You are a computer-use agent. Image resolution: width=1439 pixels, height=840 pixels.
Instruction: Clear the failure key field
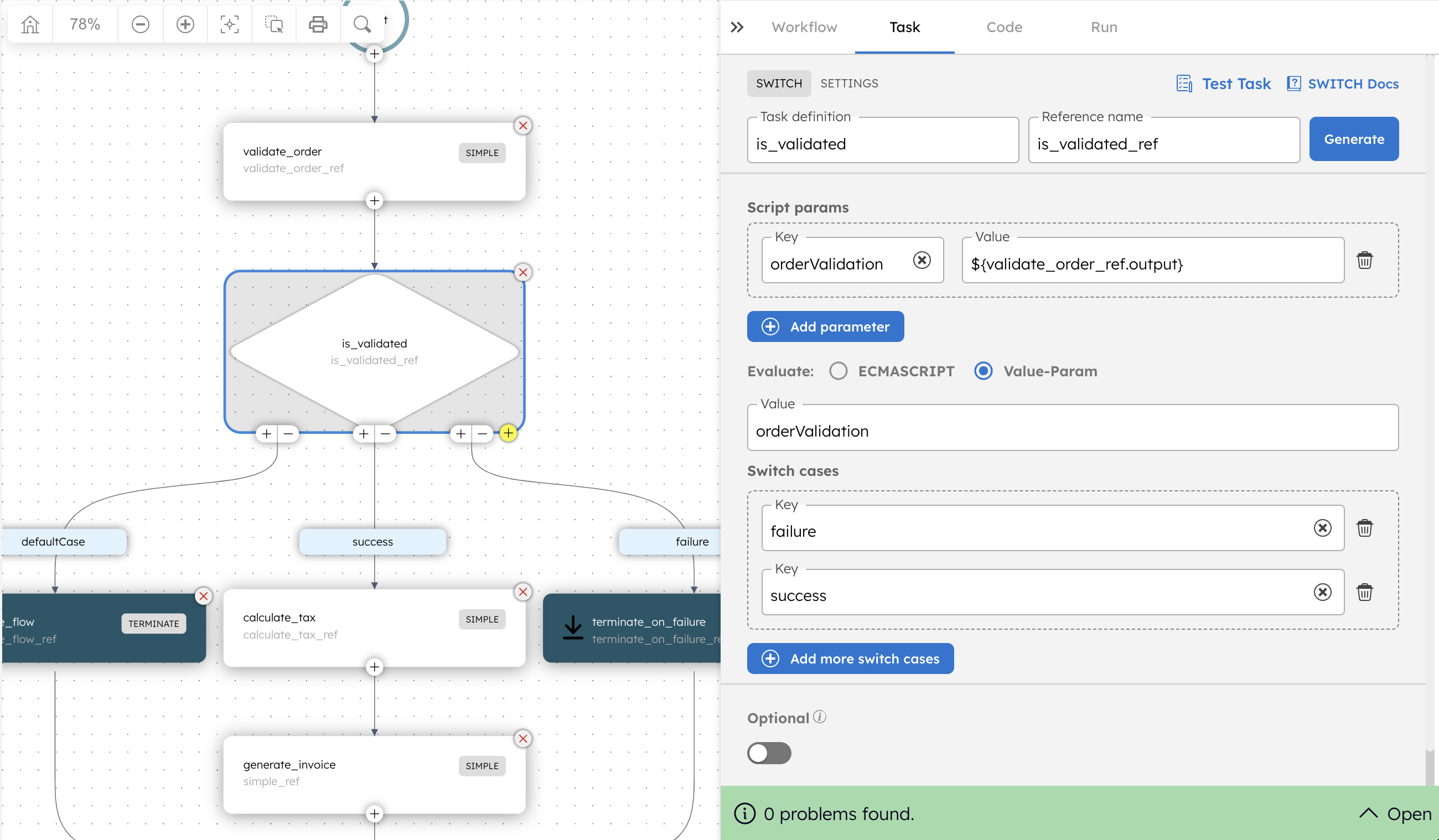coord(1323,529)
